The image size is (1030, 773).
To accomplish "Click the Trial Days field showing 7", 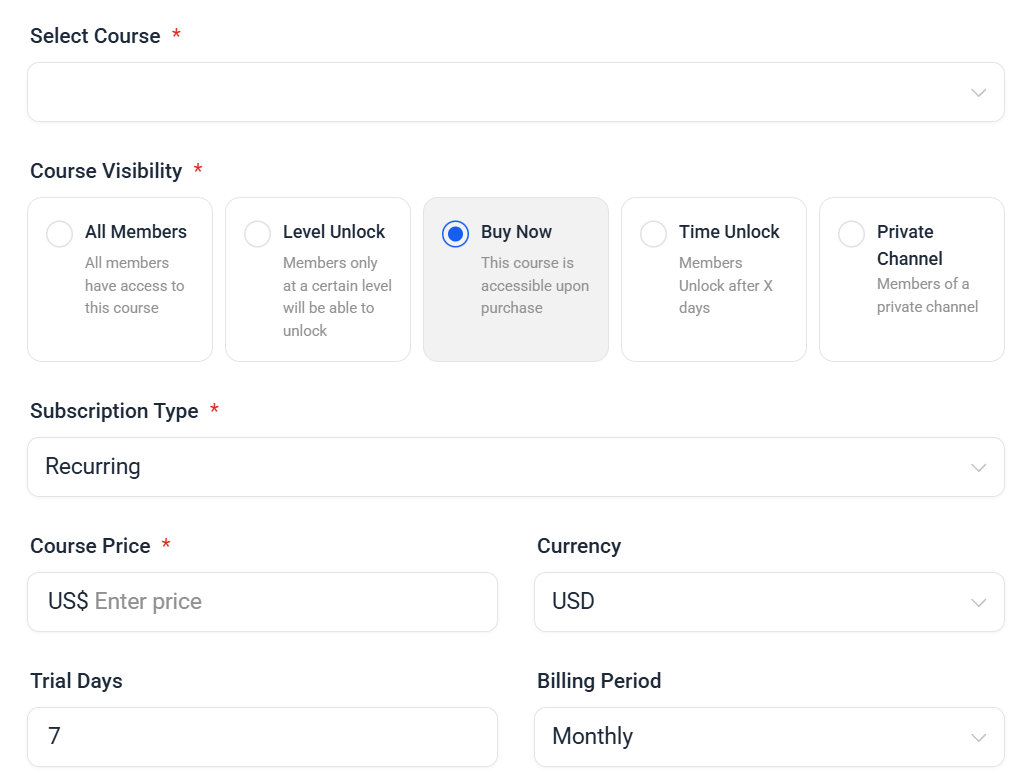I will tap(262, 737).
